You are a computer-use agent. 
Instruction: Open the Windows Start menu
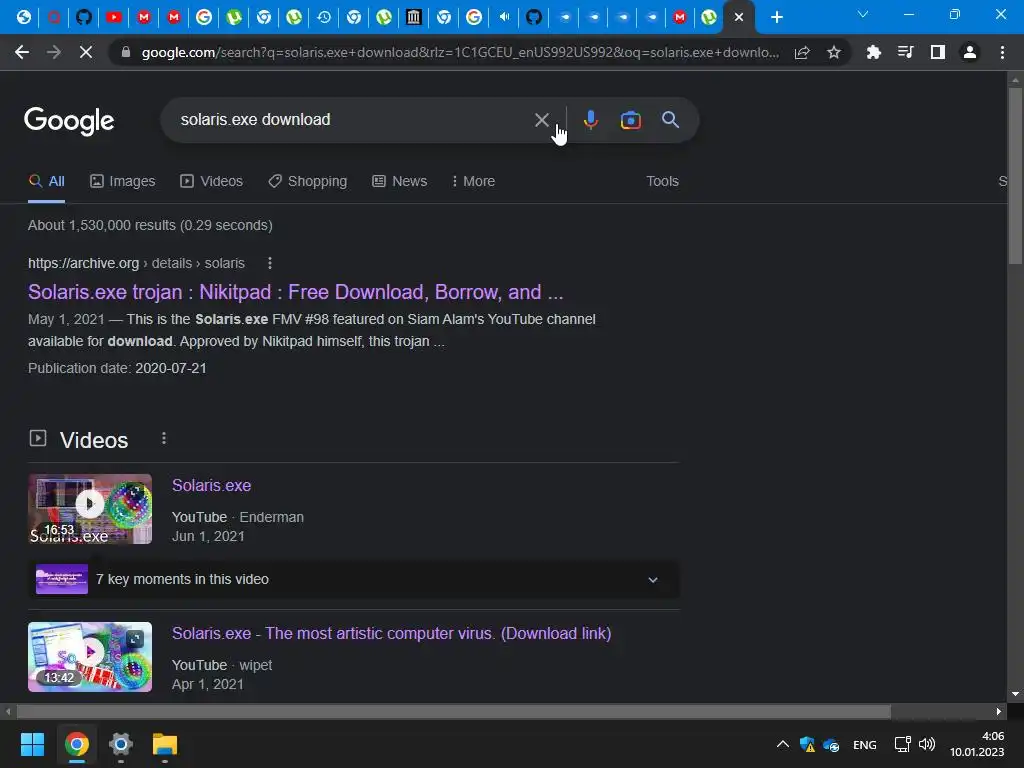(32, 744)
